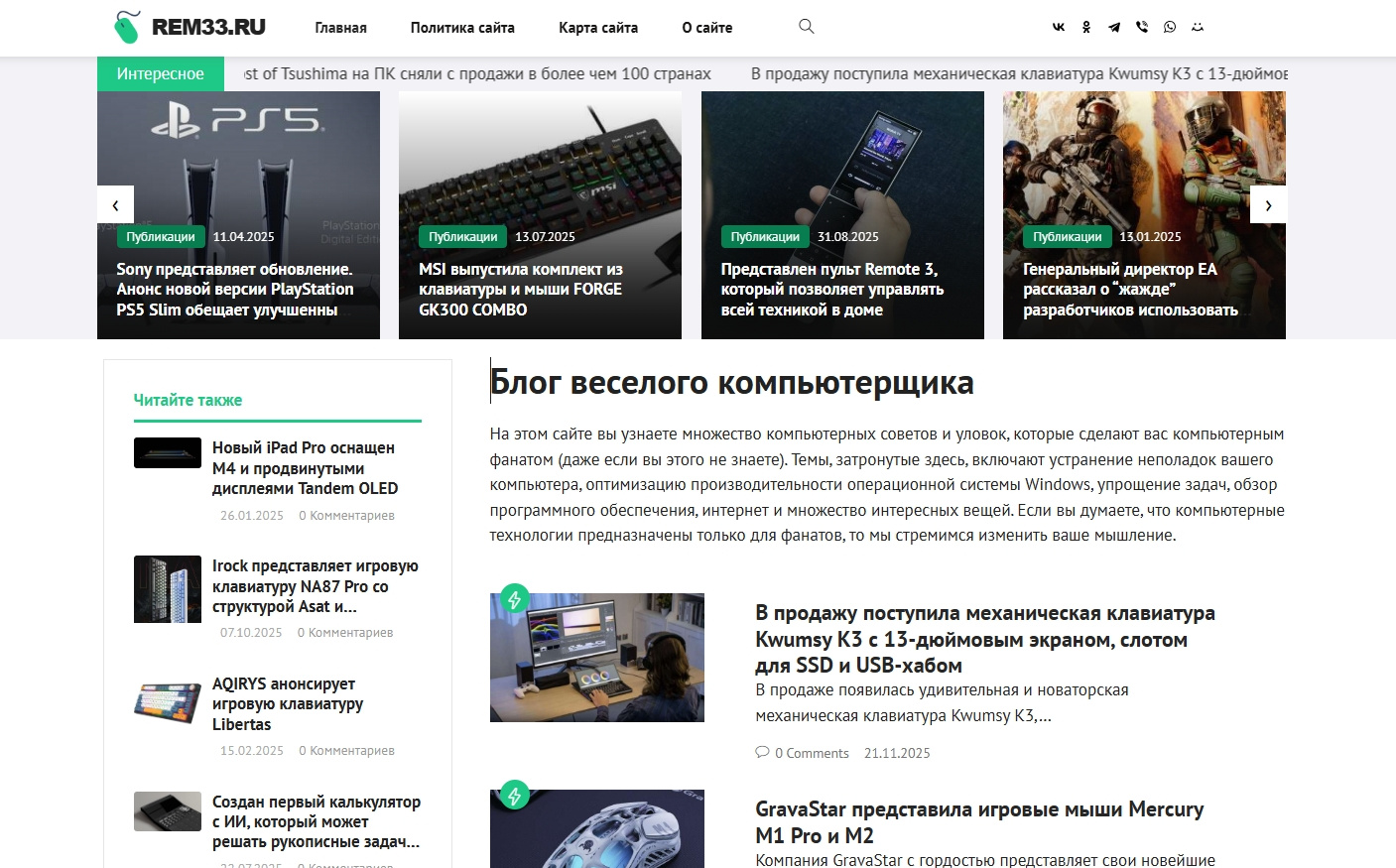The height and width of the screenshot is (868, 1396).
Task: Click 0 Комментариев under the Irock item
Action: point(345,633)
